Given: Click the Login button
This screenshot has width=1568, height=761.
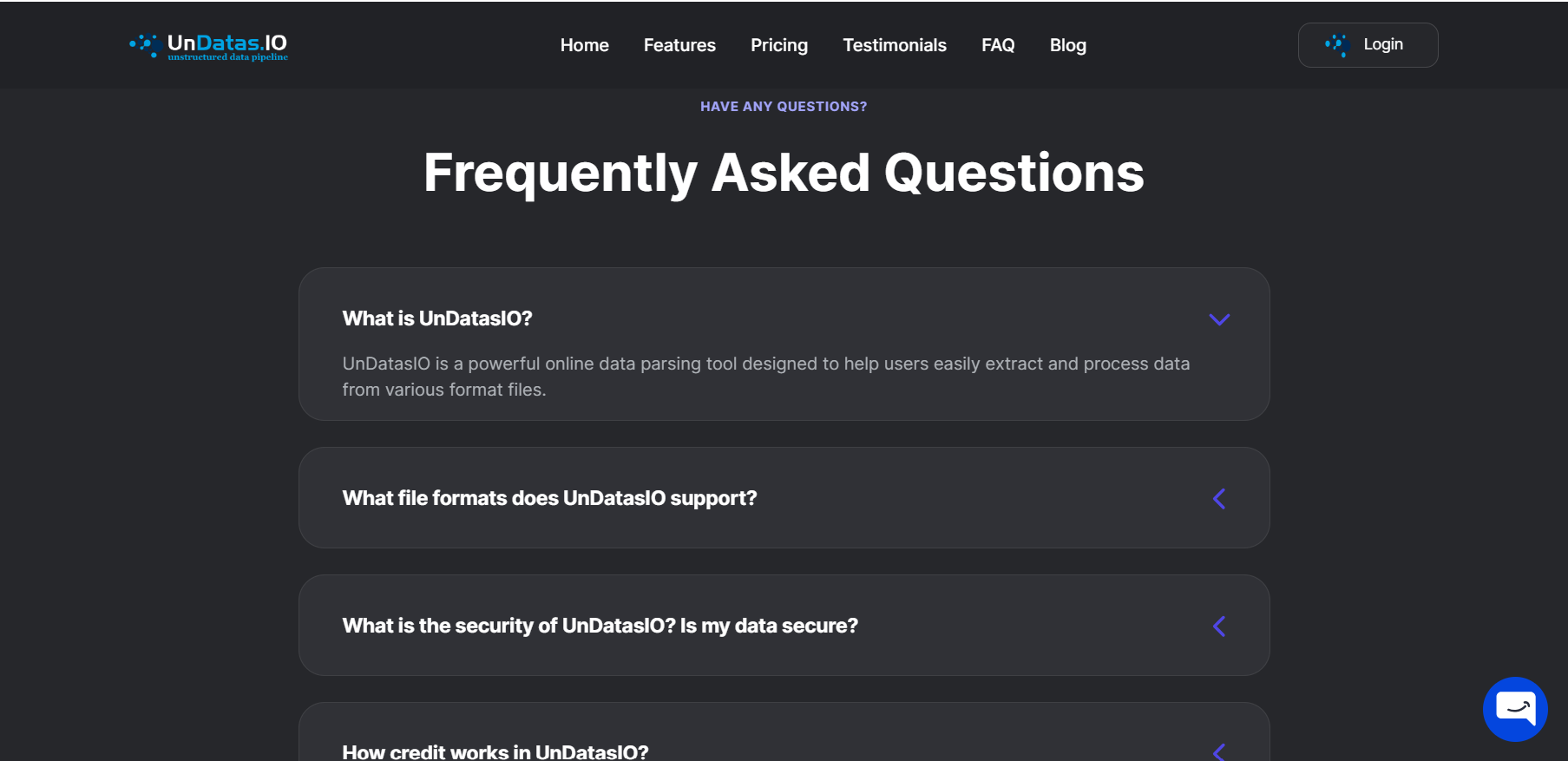Looking at the screenshot, I should coord(1368,45).
